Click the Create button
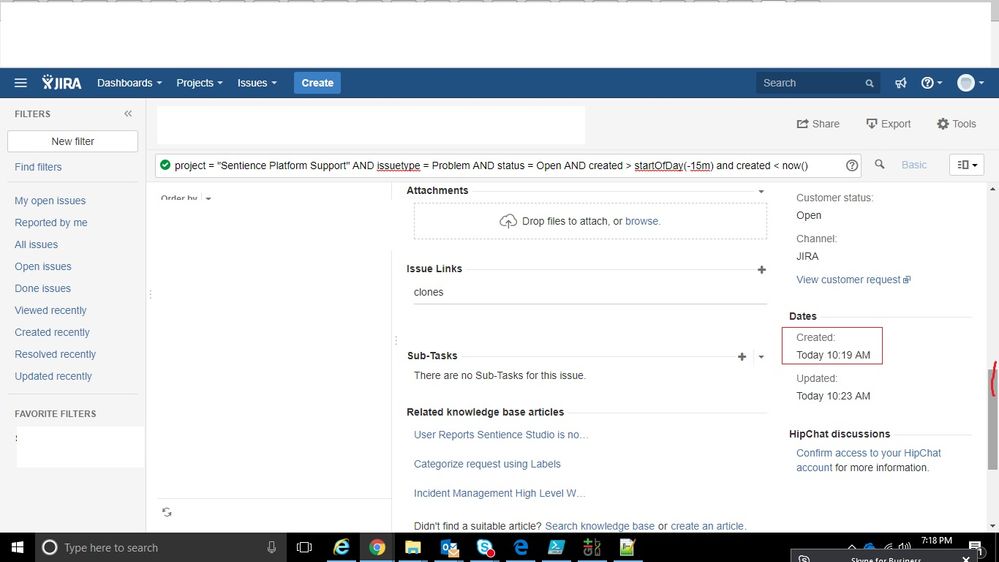The height and width of the screenshot is (562, 999). (317, 83)
